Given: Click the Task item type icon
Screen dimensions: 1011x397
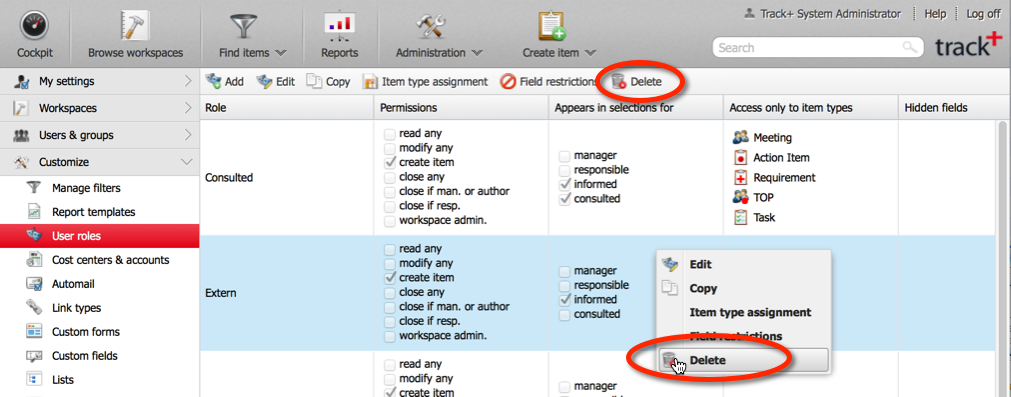Looking at the screenshot, I should [741, 217].
